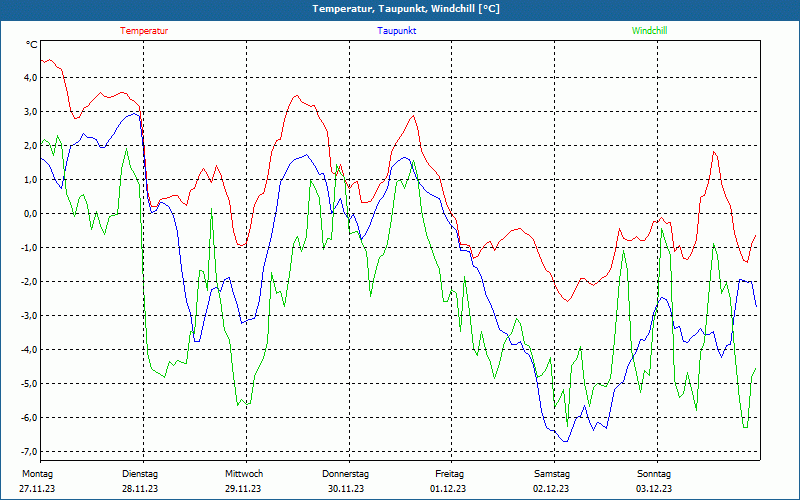Click the date 03.12.23
Viewport: 800px width, 500px height.
pyautogui.click(x=654, y=489)
